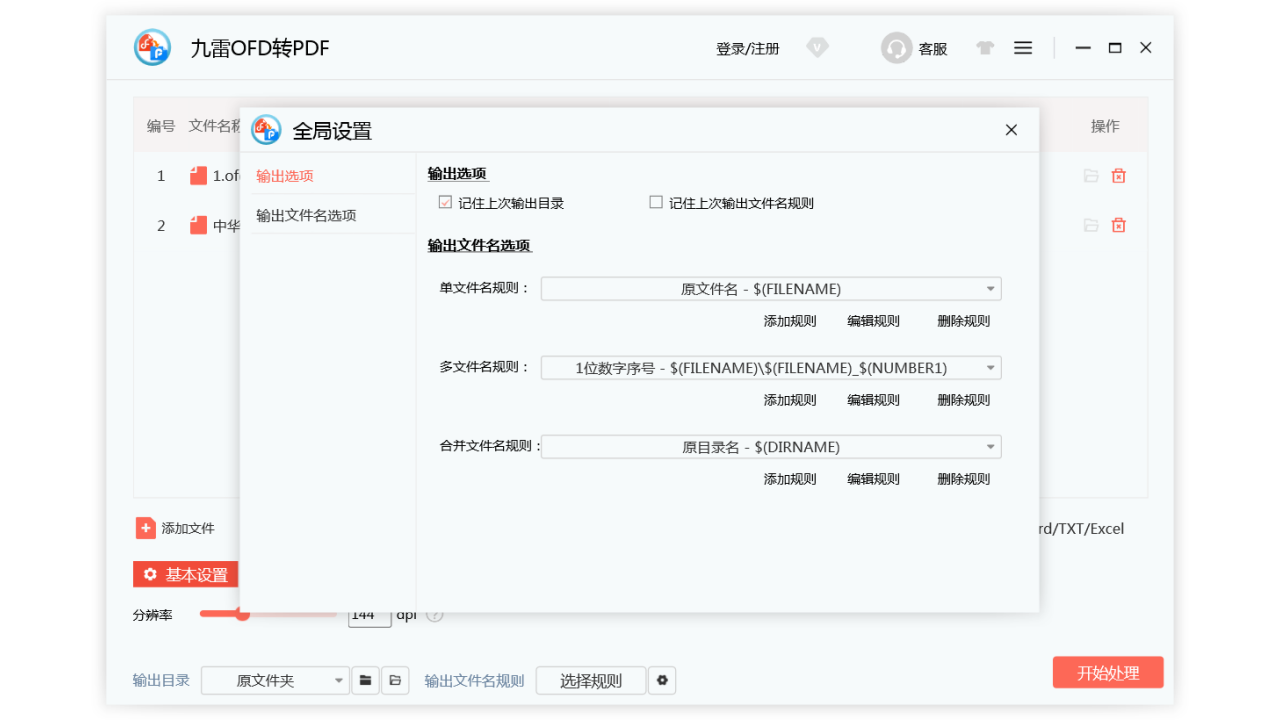Open the 合并文件名规则 dropdown
Screen dimensions: 1280x720
pyautogui.click(x=770, y=446)
